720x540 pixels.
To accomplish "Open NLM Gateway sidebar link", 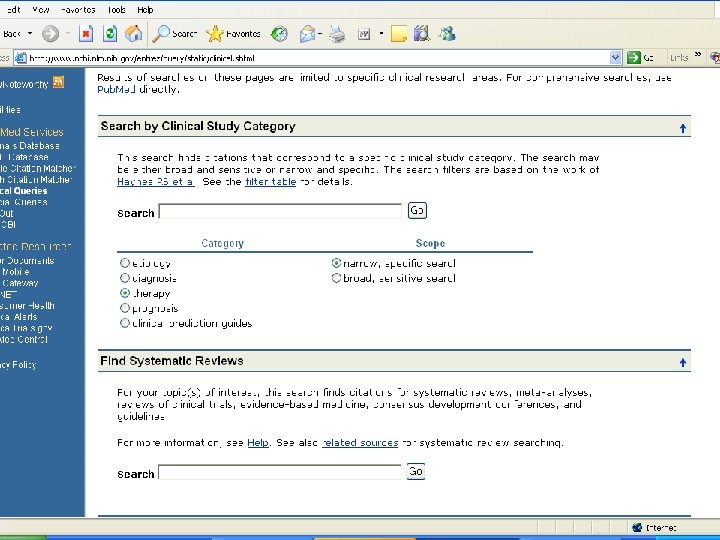I will pos(19,283).
